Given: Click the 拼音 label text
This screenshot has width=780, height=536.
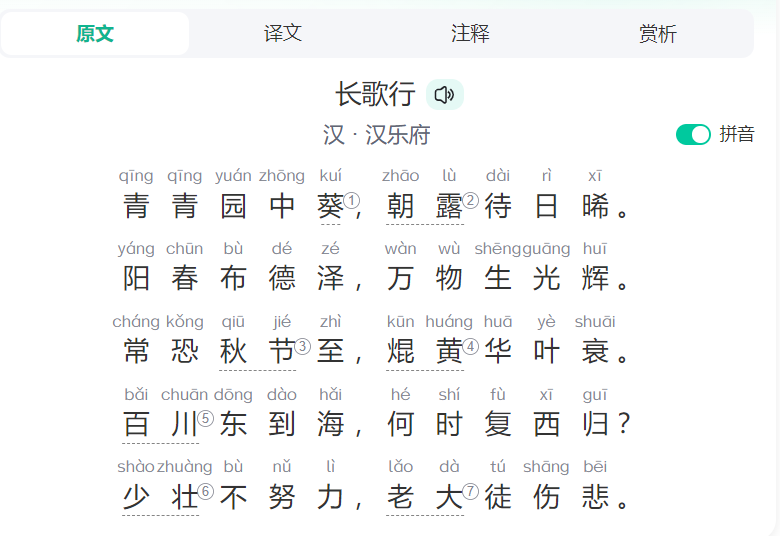Looking at the screenshot, I should (737, 134).
